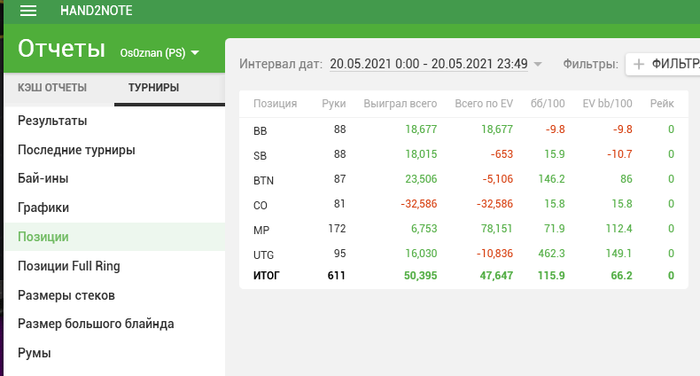Switch to the КЭШ ОТЧЕТЫ tab
This screenshot has height=376, width=700.
click(52, 88)
